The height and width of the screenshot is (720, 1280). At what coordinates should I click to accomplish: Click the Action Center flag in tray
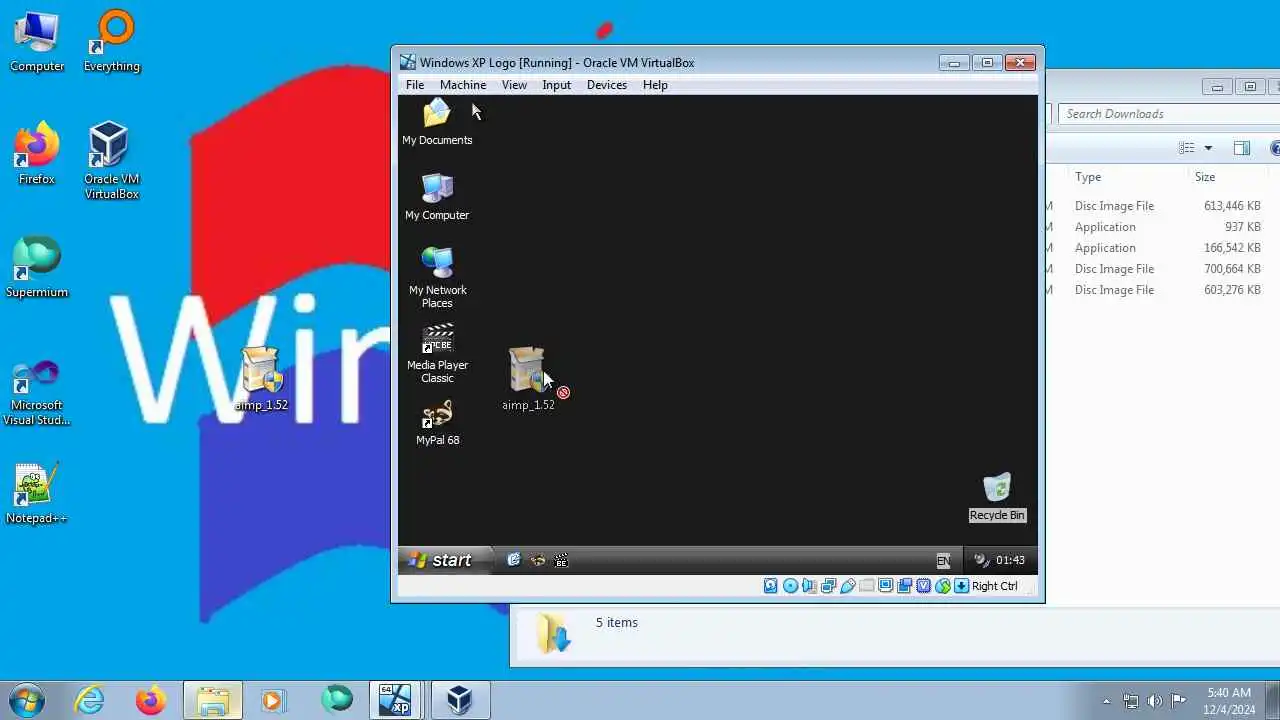(1178, 701)
